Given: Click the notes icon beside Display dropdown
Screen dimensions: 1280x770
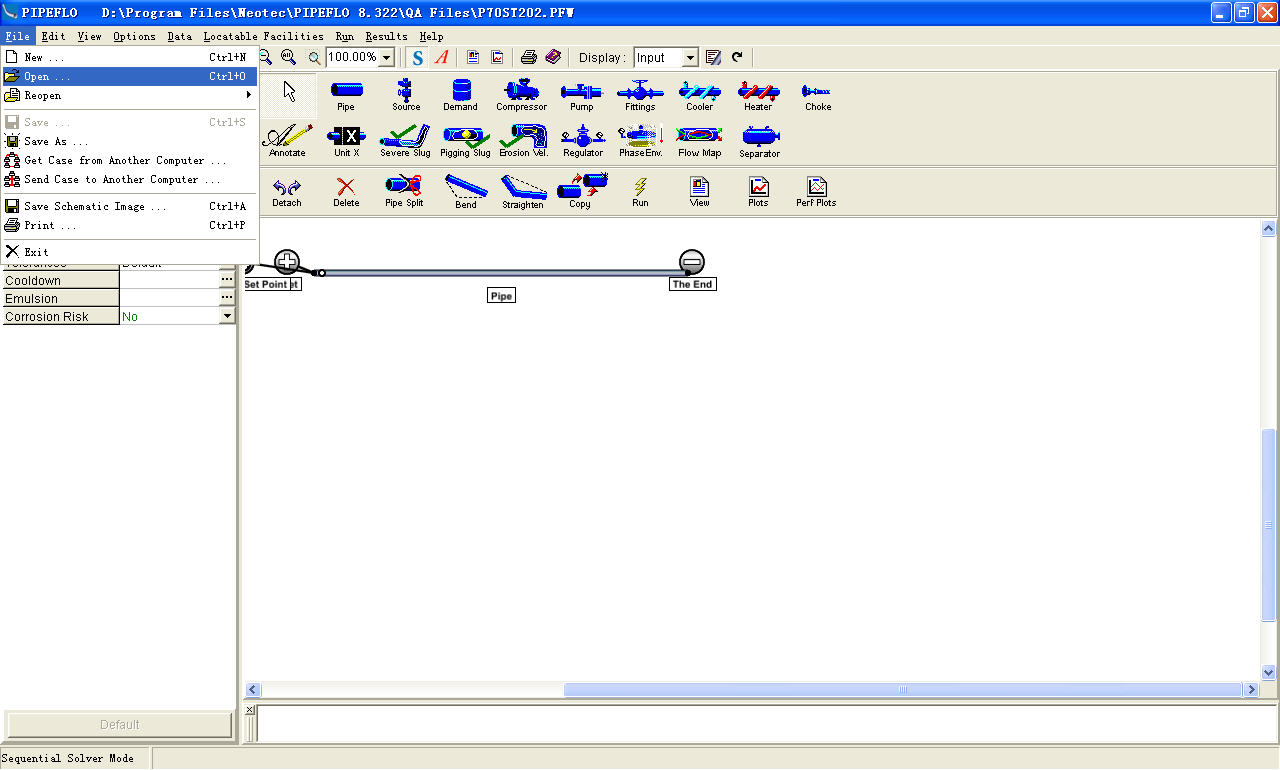Looking at the screenshot, I should click(x=713, y=58).
